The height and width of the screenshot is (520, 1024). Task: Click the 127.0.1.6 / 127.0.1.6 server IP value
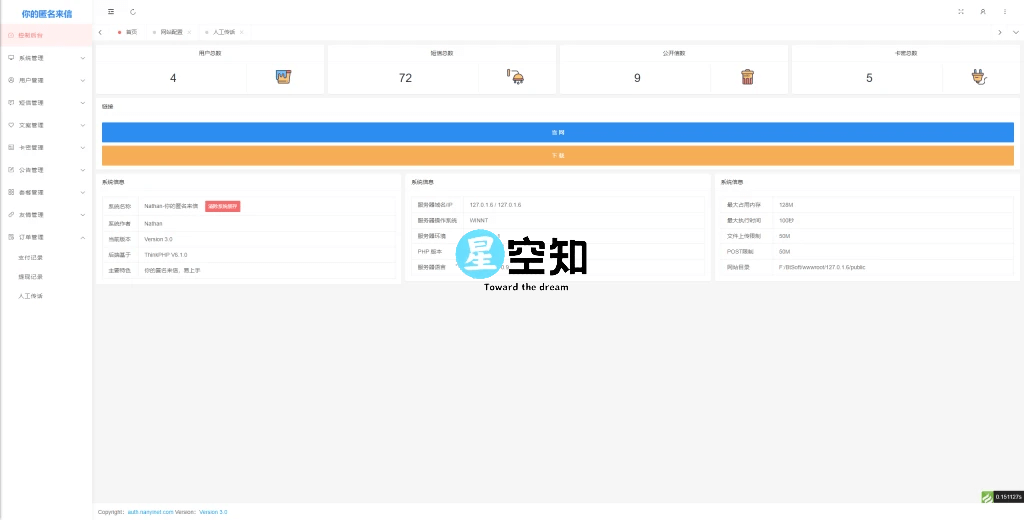[x=495, y=205]
